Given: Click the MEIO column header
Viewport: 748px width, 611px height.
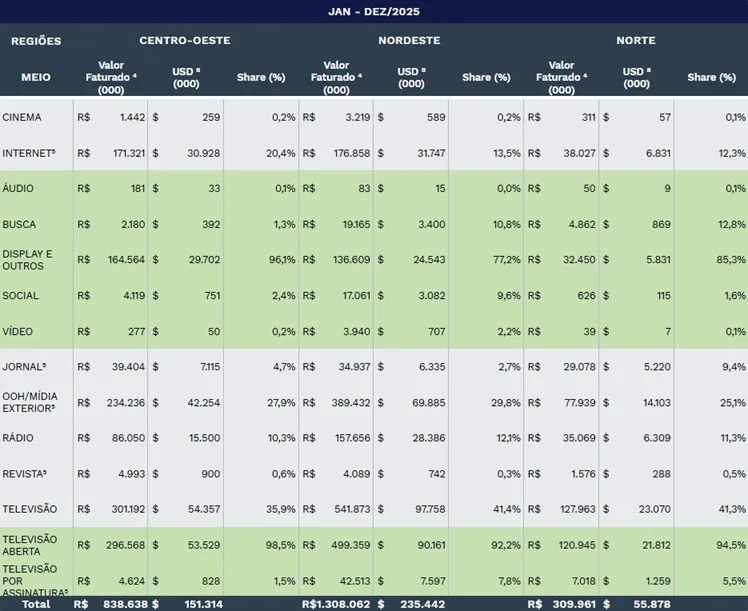Looking at the screenshot, I should (x=36, y=77).
